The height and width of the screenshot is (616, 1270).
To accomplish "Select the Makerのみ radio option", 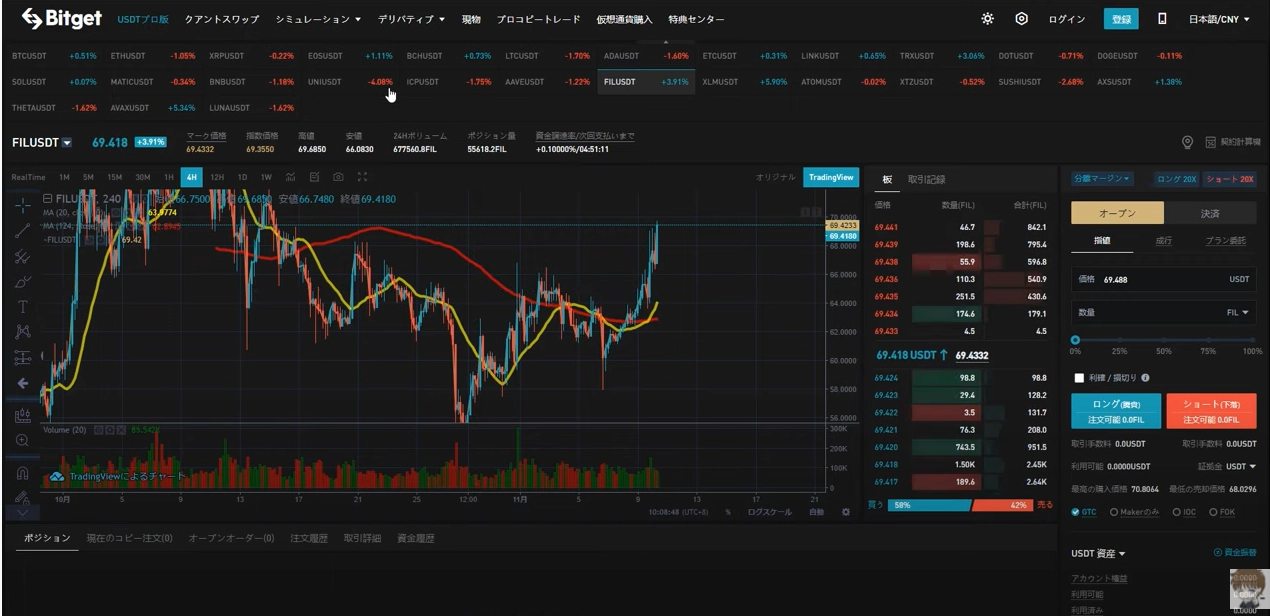I will click(1114, 512).
